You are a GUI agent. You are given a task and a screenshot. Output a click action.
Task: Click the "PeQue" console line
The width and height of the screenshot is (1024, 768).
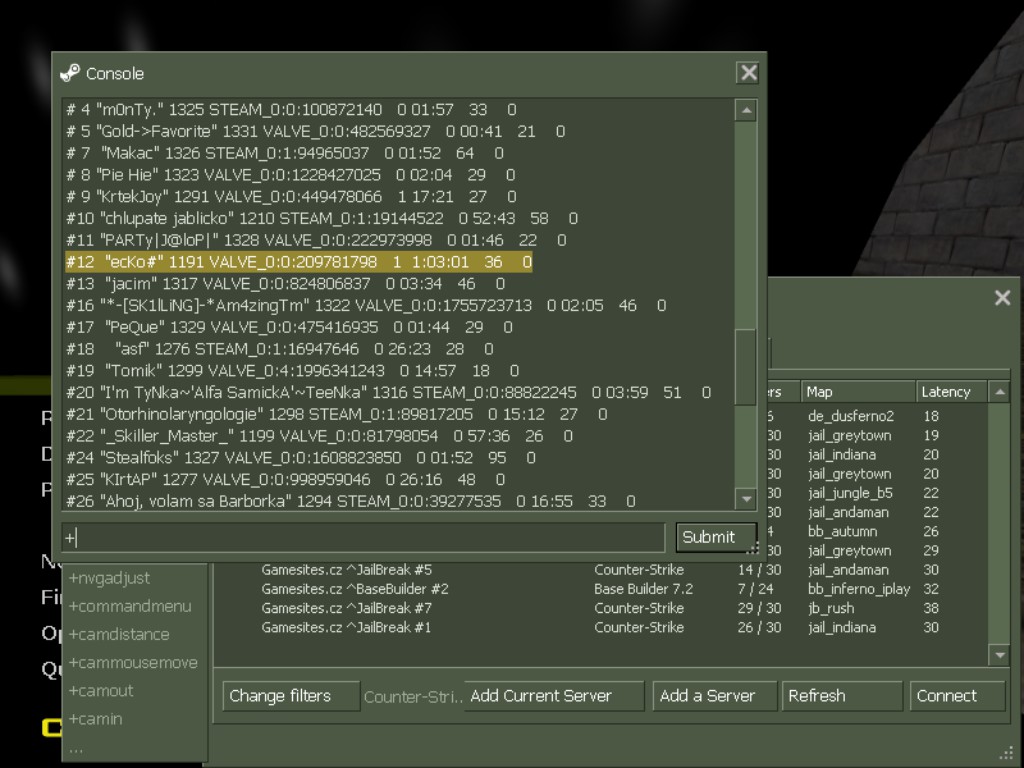coord(289,327)
